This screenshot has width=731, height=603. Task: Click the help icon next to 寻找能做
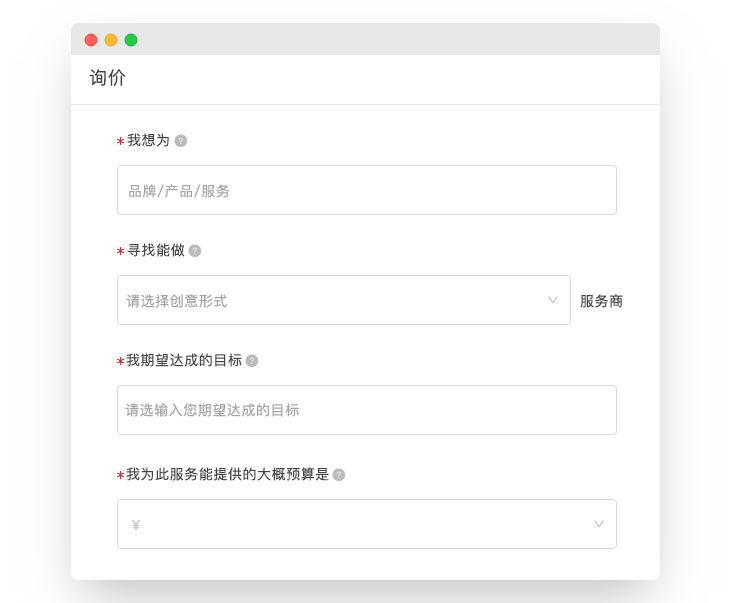coord(195,251)
